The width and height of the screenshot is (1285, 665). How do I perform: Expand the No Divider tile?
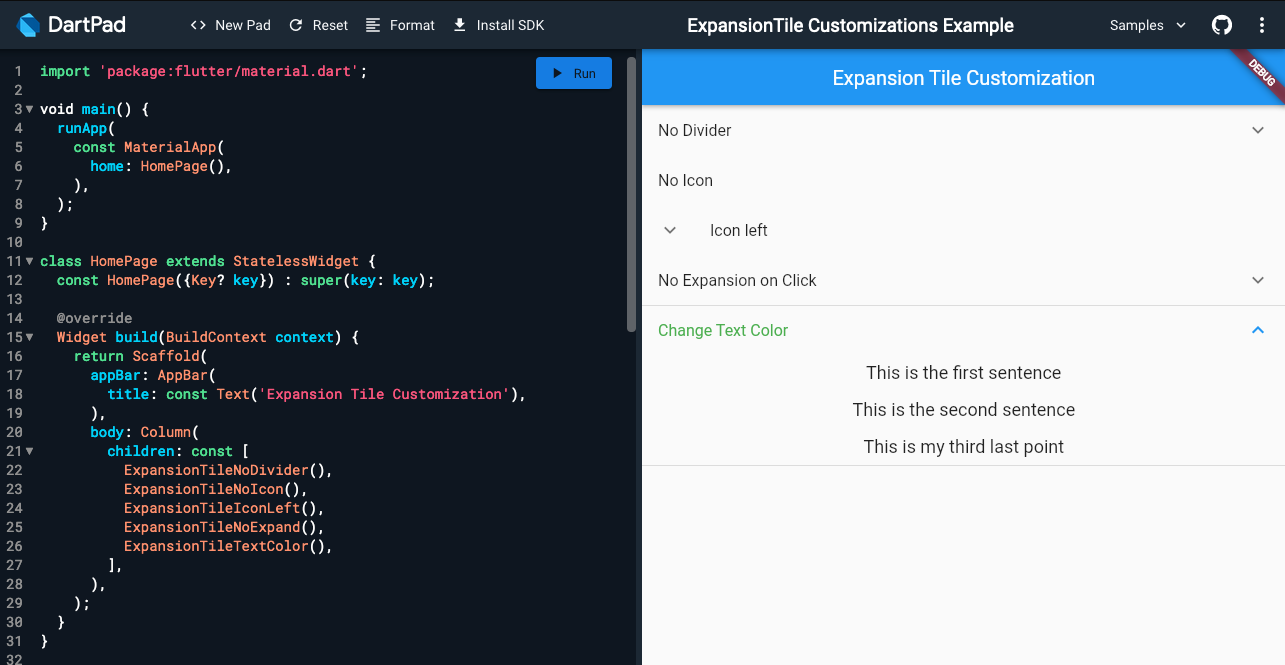(1258, 129)
